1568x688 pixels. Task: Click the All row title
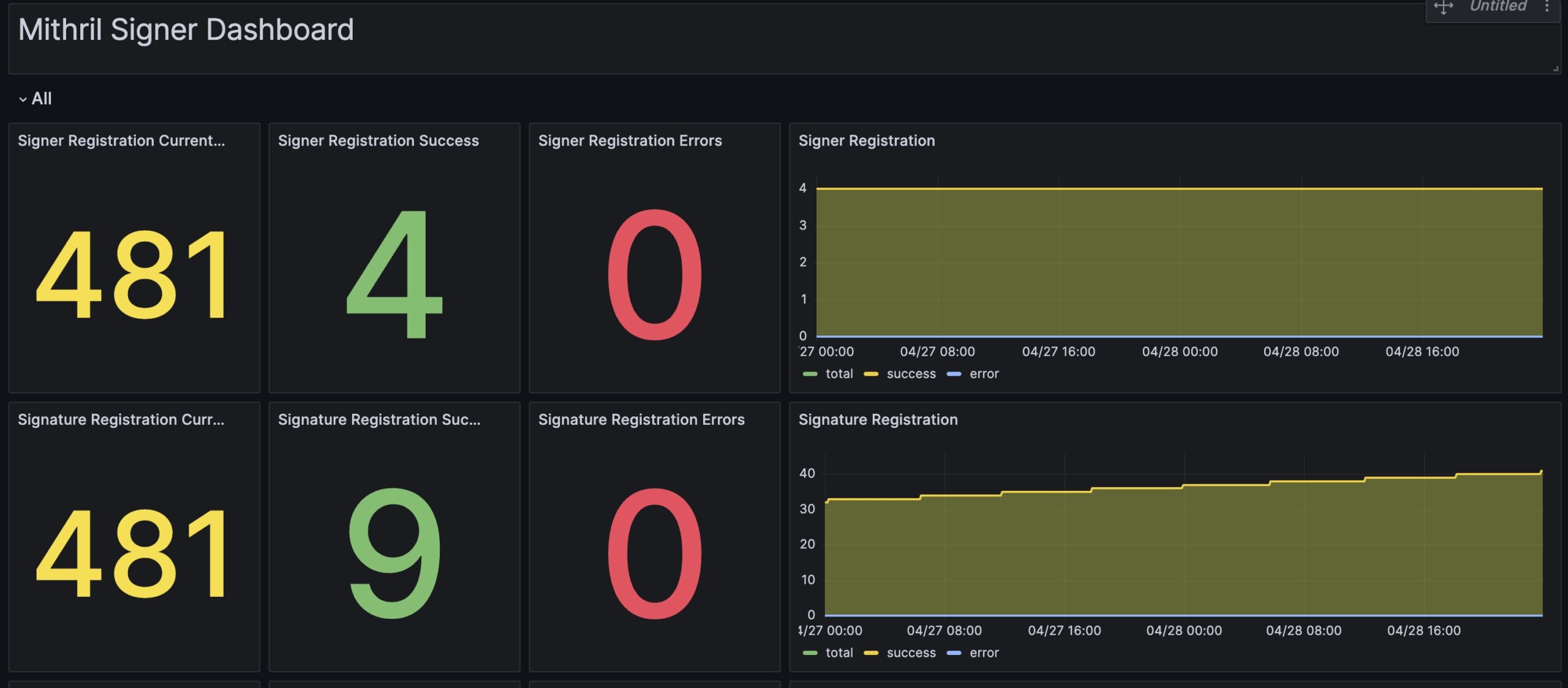pos(42,99)
